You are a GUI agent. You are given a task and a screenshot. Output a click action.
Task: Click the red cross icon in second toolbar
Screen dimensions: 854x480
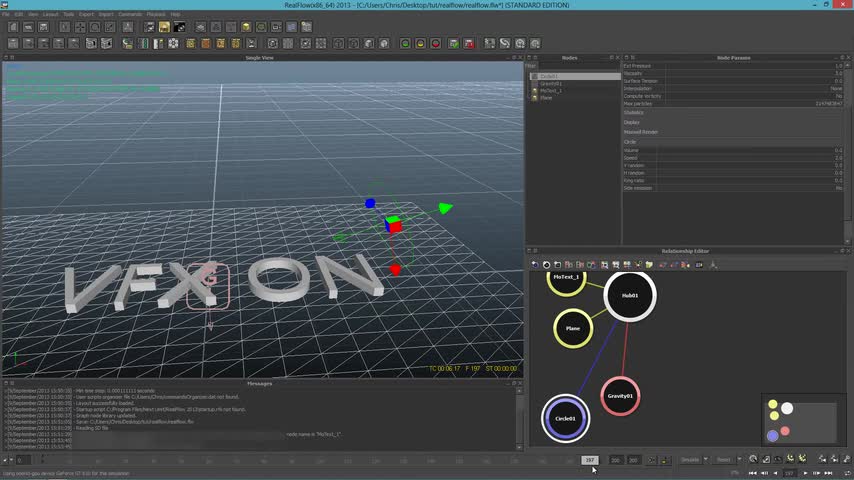469,44
